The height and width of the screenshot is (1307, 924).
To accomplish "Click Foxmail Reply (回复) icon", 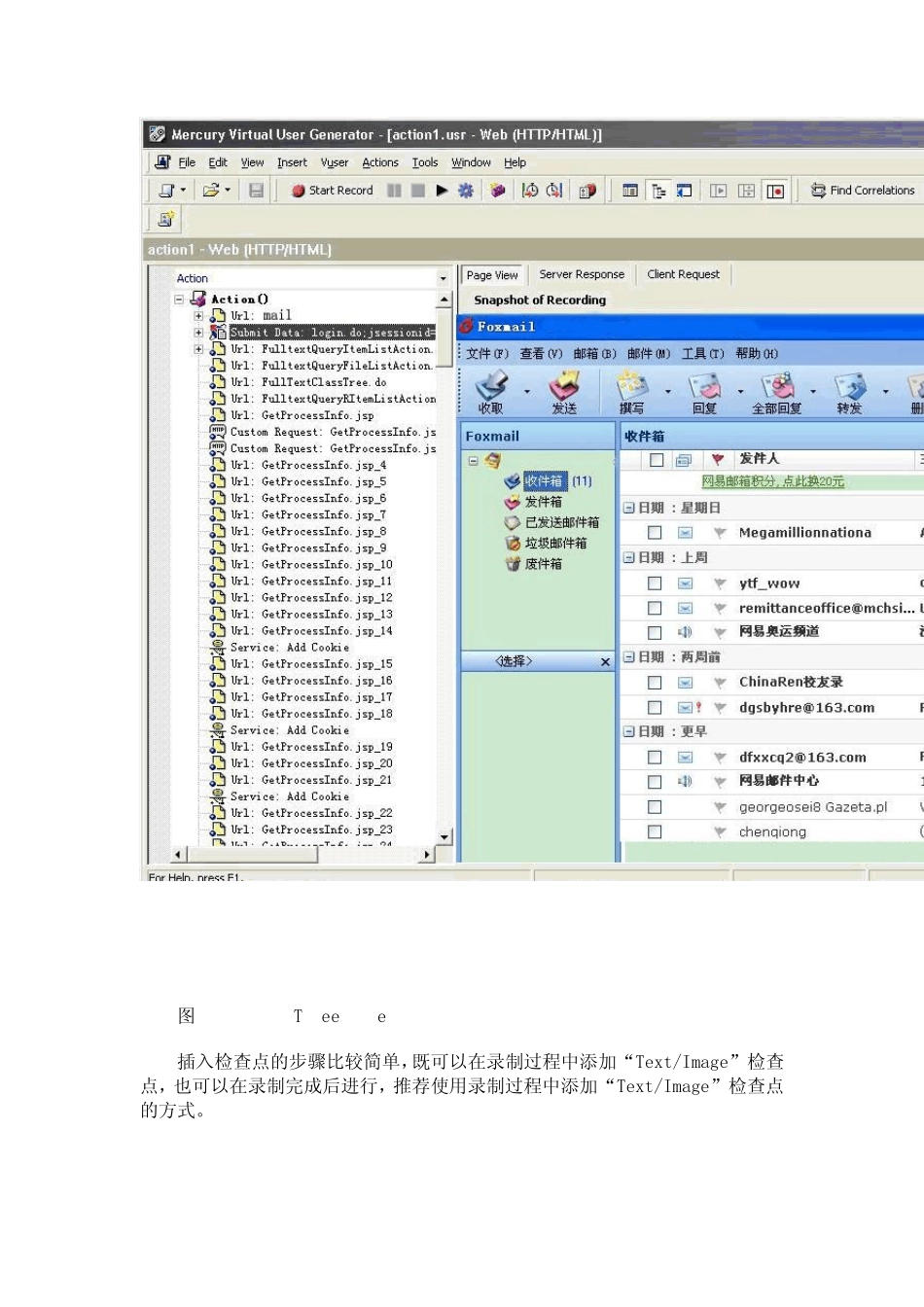I will (704, 392).
